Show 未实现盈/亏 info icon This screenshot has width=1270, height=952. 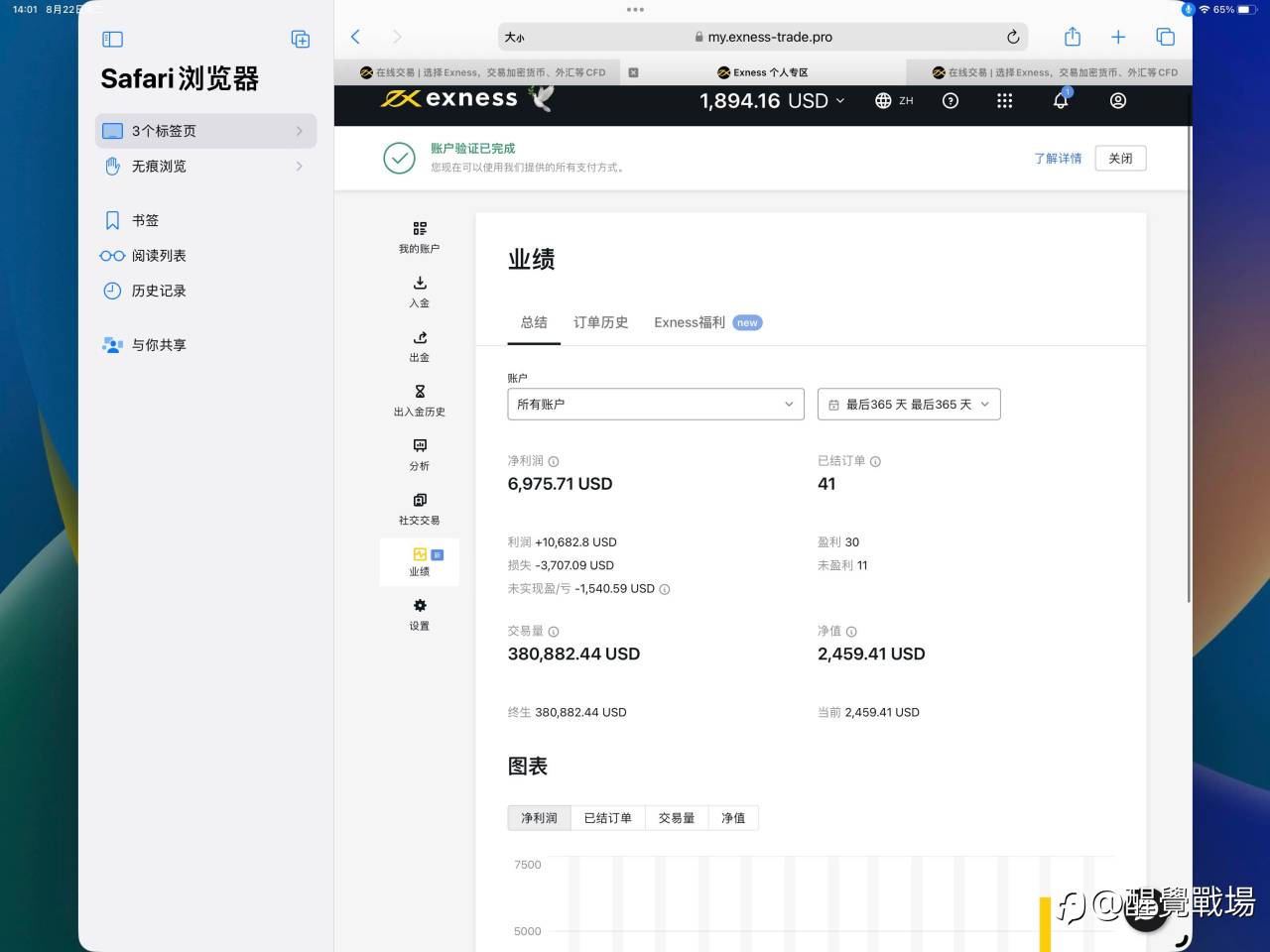(x=665, y=589)
